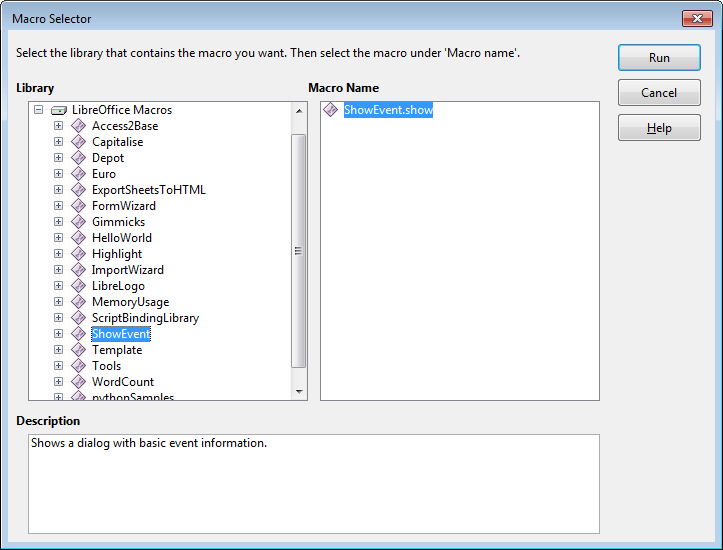723x550 pixels.
Task: Select the HelloWorld library
Action: tap(122, 237)
